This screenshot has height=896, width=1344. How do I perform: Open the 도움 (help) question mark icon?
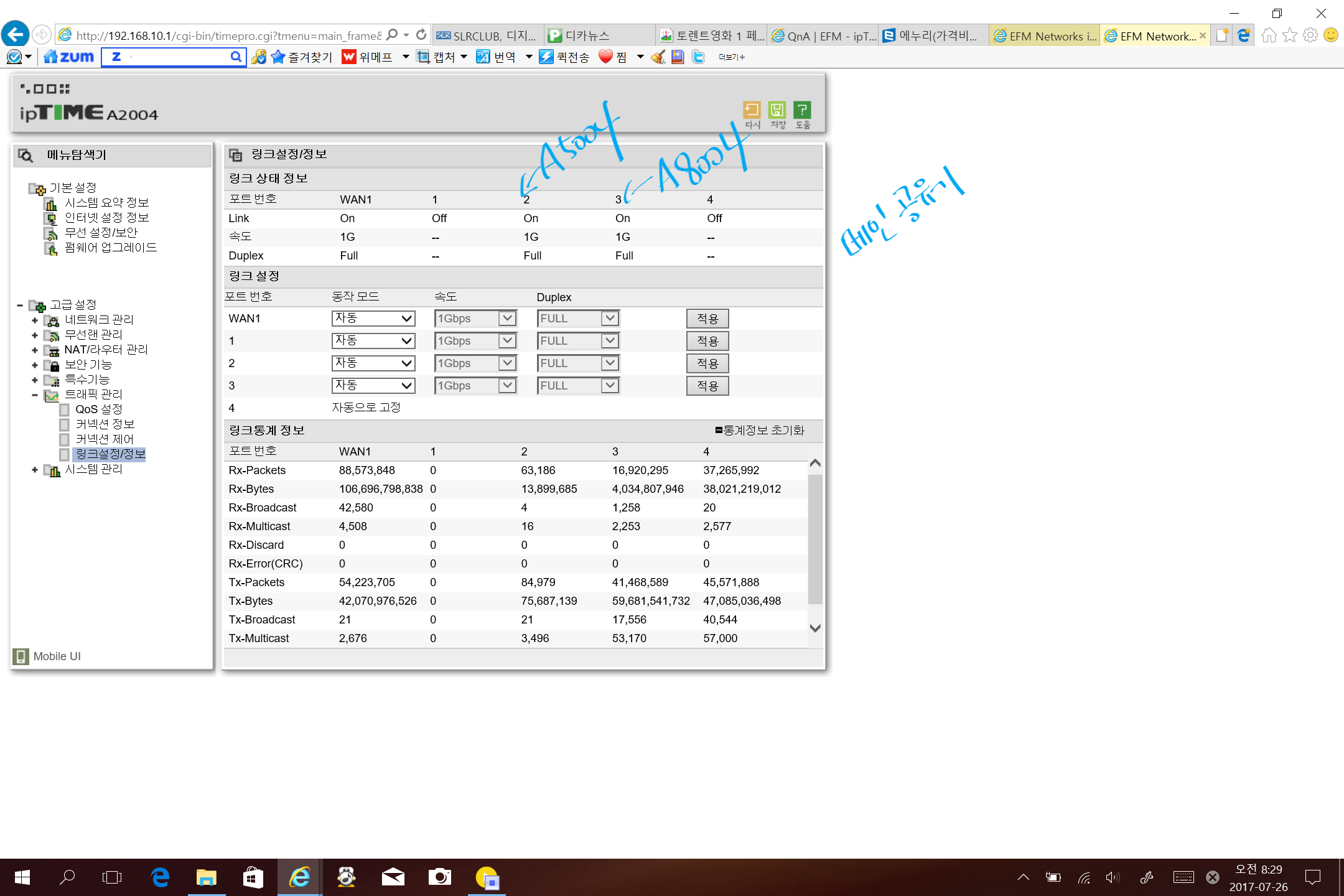click(x=803, y=110)
